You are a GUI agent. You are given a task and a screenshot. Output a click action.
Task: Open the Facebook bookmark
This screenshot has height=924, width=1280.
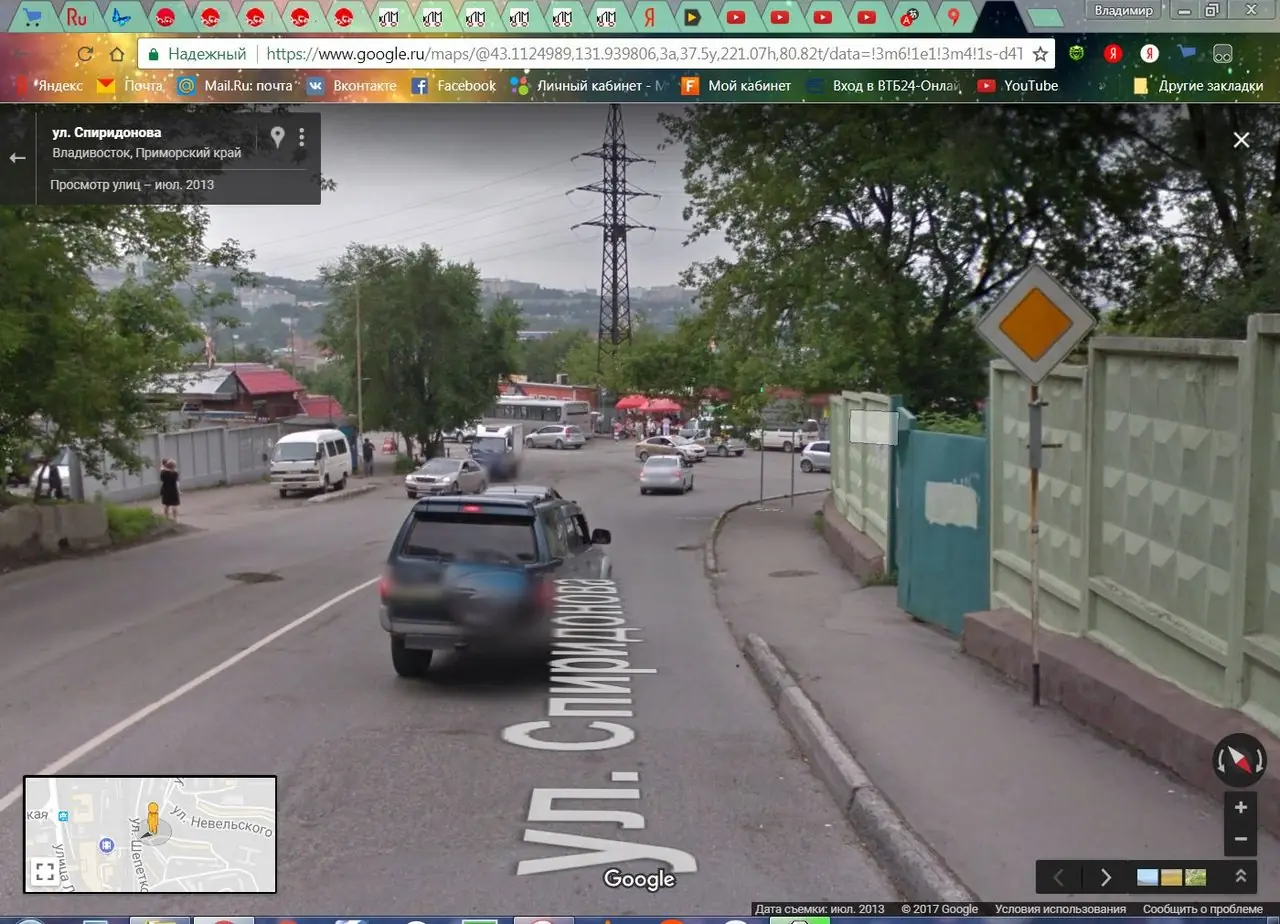[x=453, y=86]
